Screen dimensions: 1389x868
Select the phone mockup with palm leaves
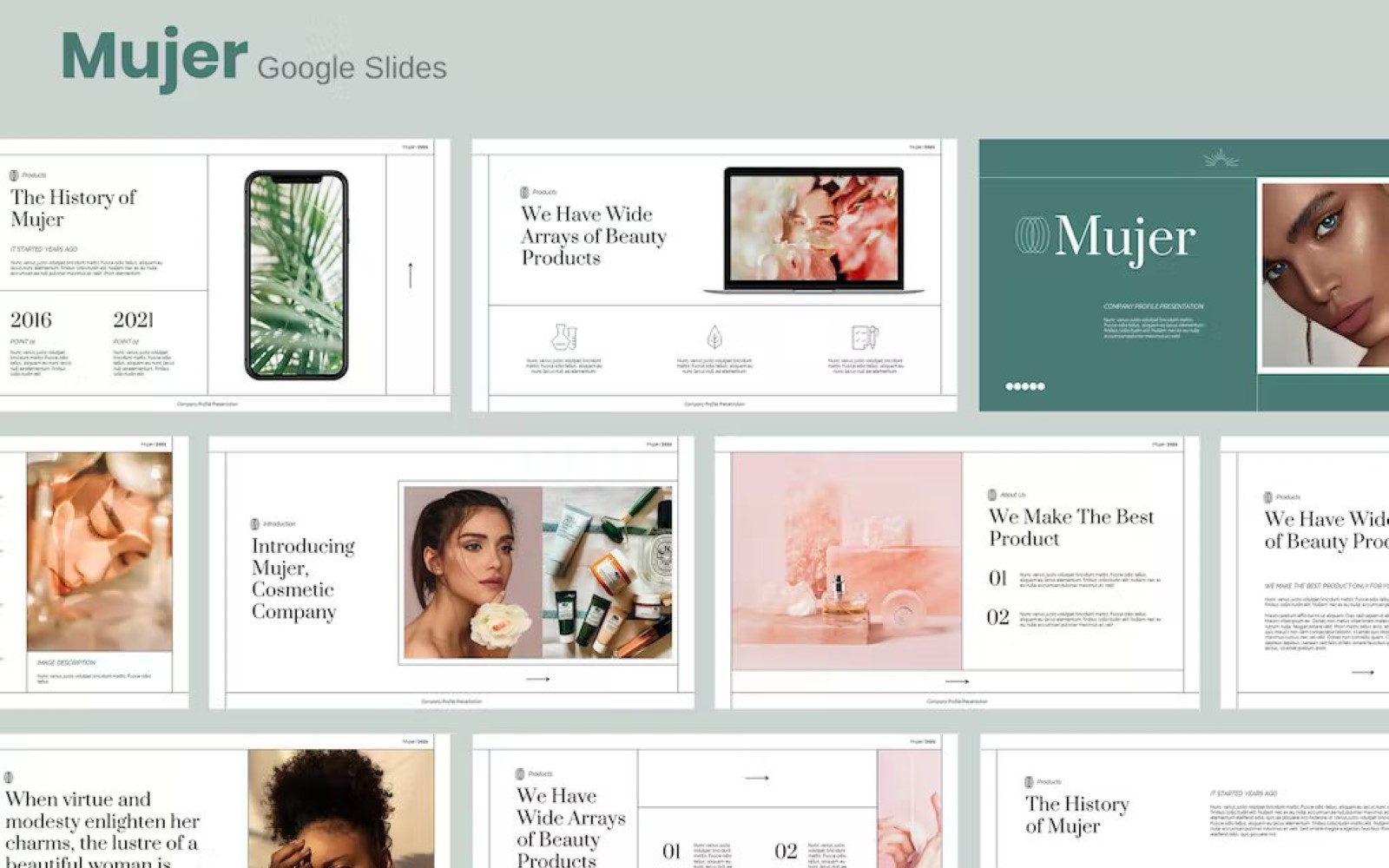297,275
